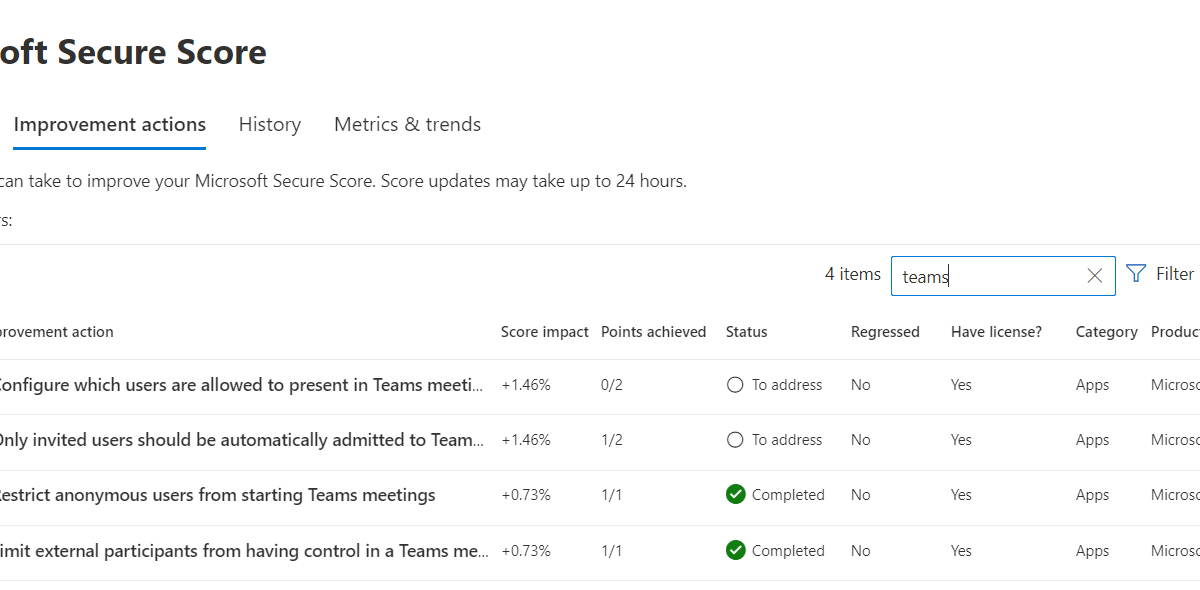Click the blue text cursor inside the search box
The width and height of the screenshot is (1200, 590).
[948, 277]
